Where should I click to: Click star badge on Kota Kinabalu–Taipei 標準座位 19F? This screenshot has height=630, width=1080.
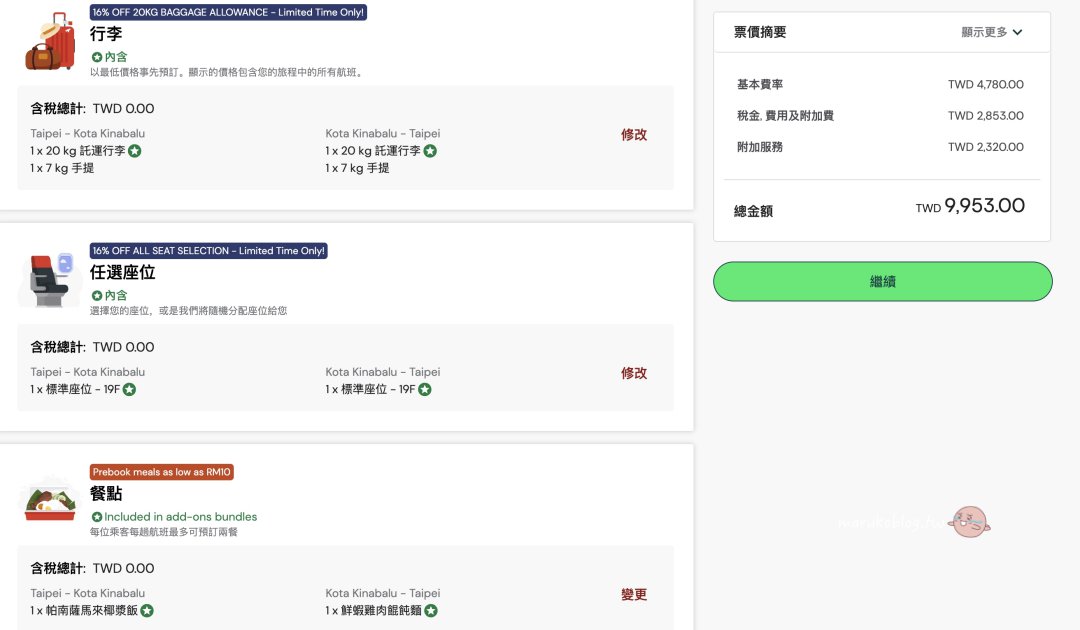[x=425, y=390]
